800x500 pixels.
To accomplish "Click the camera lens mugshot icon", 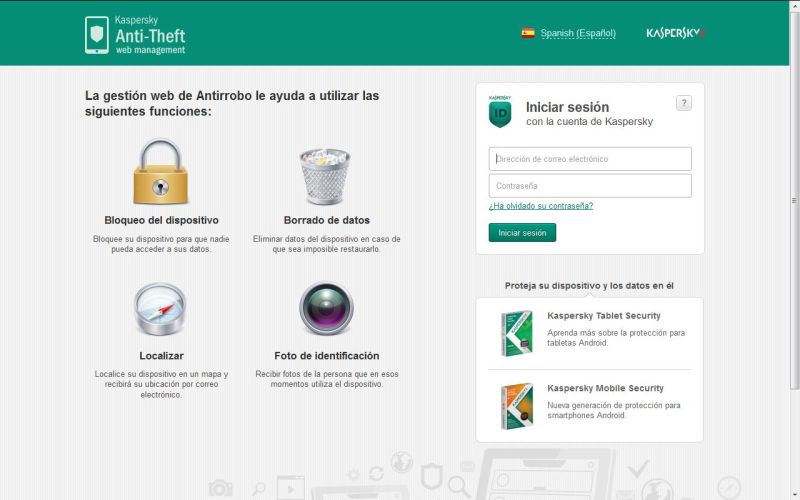I will pos(327,308).
